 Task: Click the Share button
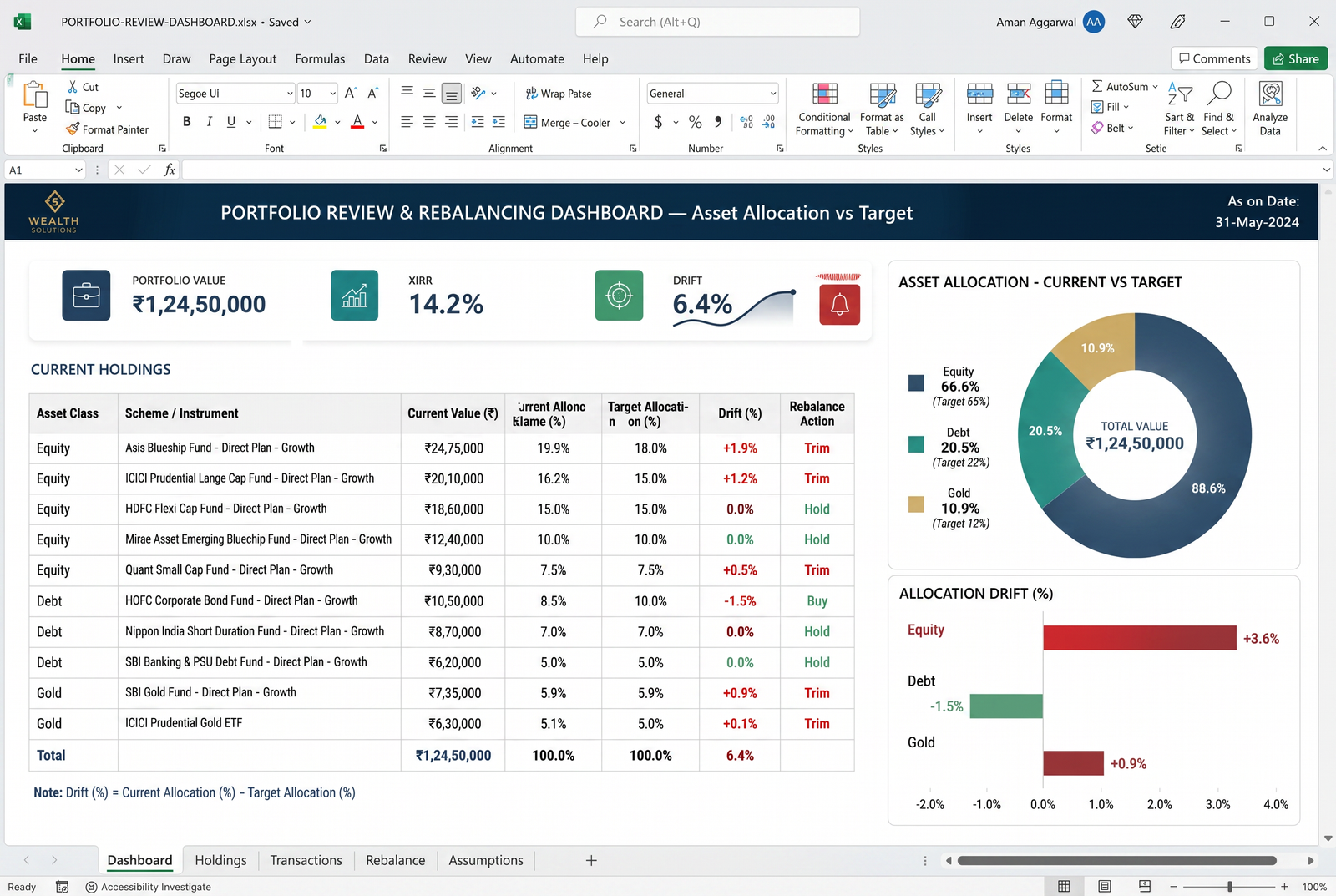coord(1296,58)
